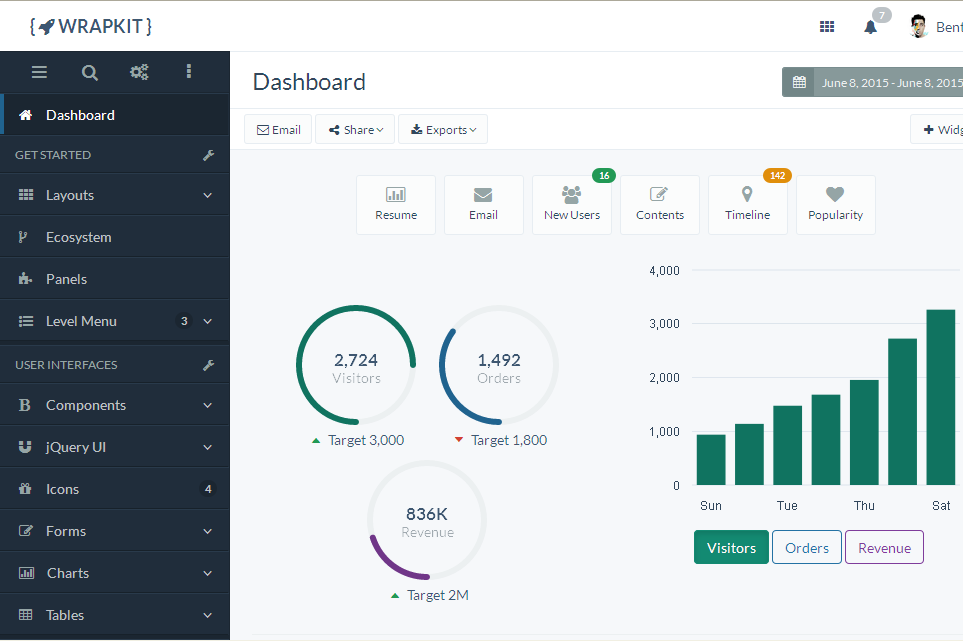Click the 142 badge on Timeline

778,176
